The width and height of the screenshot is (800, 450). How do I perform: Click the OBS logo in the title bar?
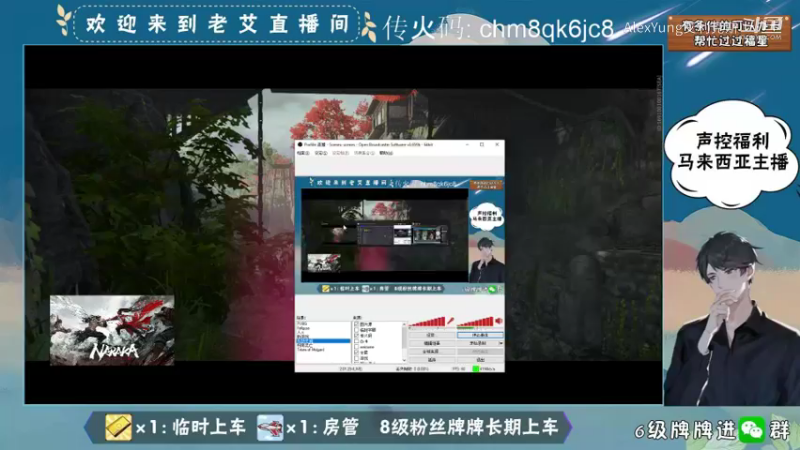pyautogui.click(x=300, y=145)
